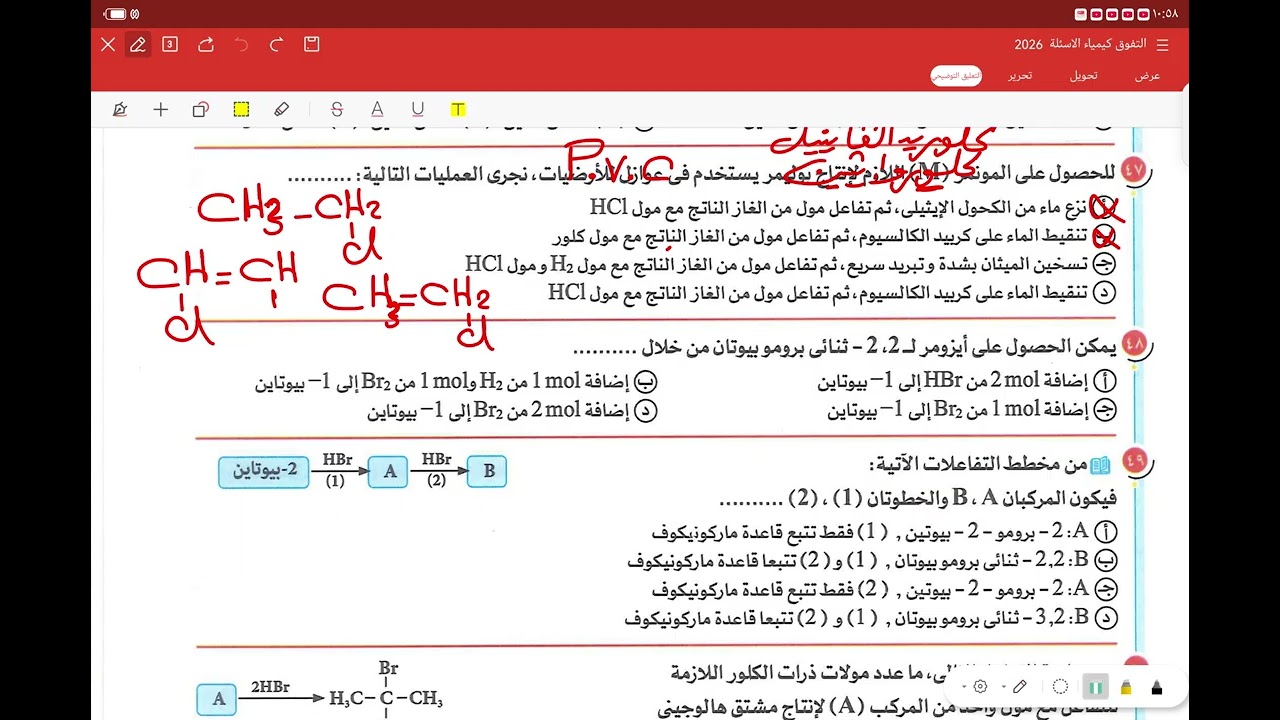This screenshot has width=1280, height=720.
Task: Select the shapes tool icon
Action: (200, 110)
